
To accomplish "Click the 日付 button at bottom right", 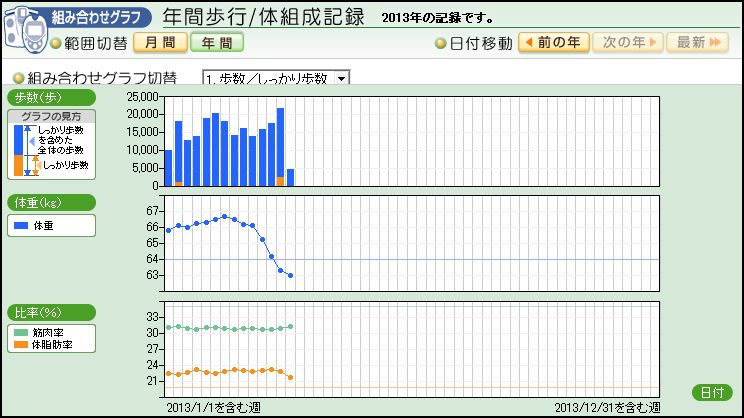I will coord(711,392).
